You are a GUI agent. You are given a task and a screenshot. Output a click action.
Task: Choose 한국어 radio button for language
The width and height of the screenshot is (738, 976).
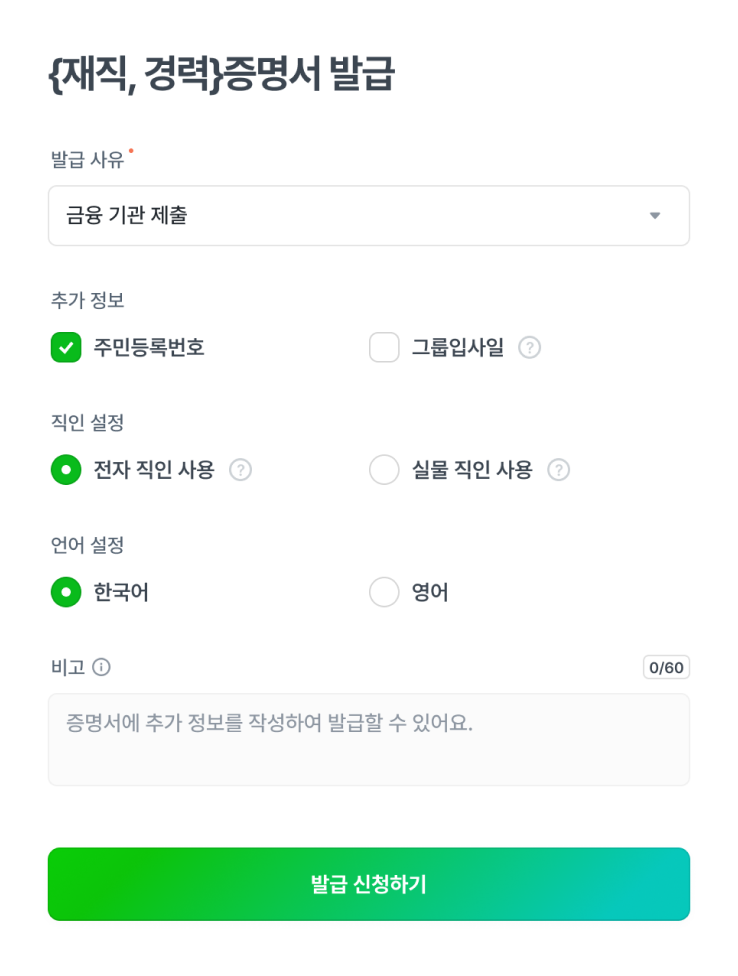pyautogui.click(x=66, y=592)
